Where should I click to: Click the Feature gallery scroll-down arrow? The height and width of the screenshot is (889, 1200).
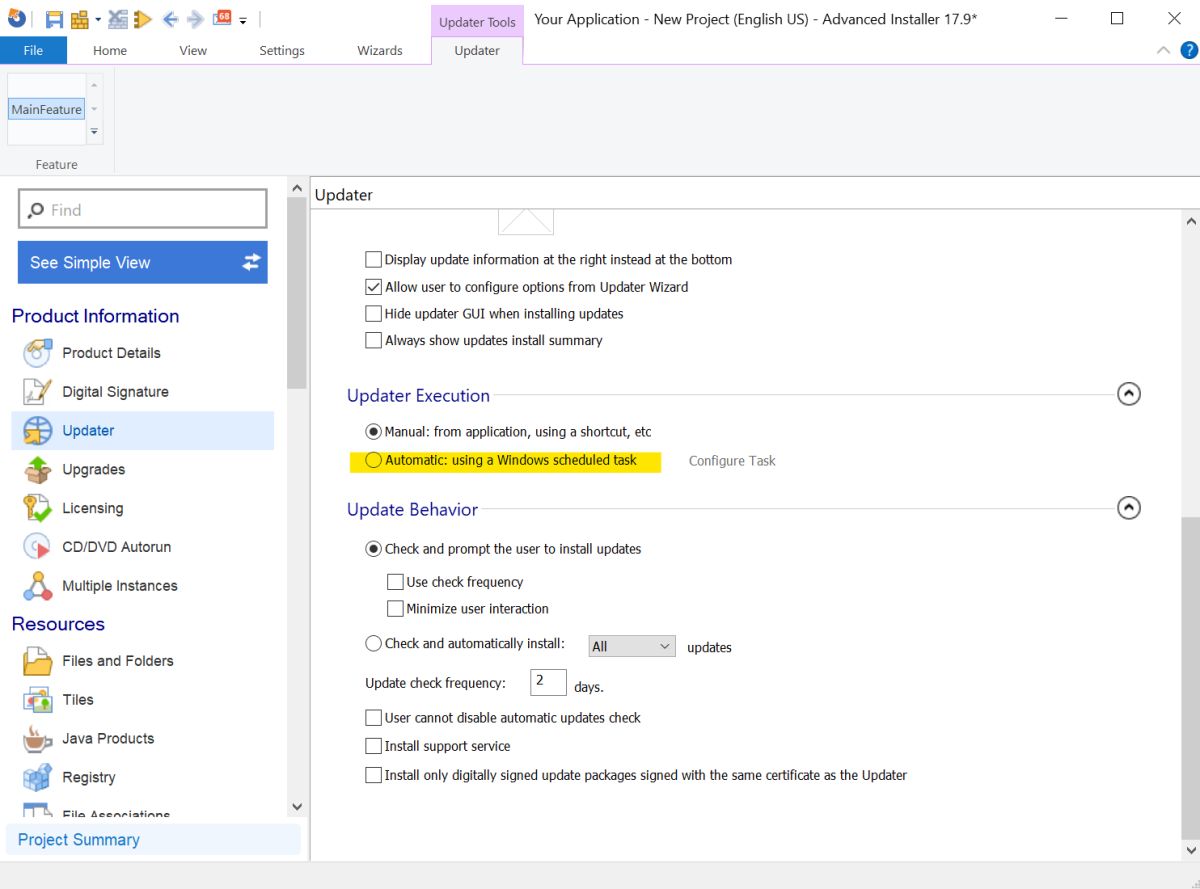click(95, 109)
